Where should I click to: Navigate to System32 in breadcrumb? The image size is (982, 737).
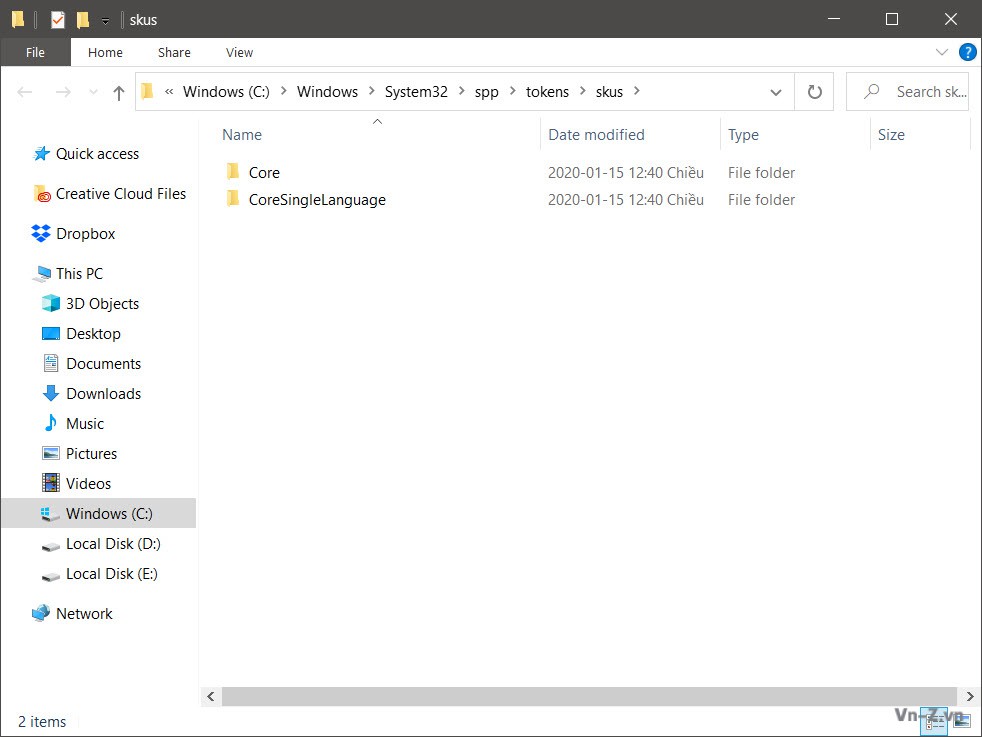click(x=416, y=91)
